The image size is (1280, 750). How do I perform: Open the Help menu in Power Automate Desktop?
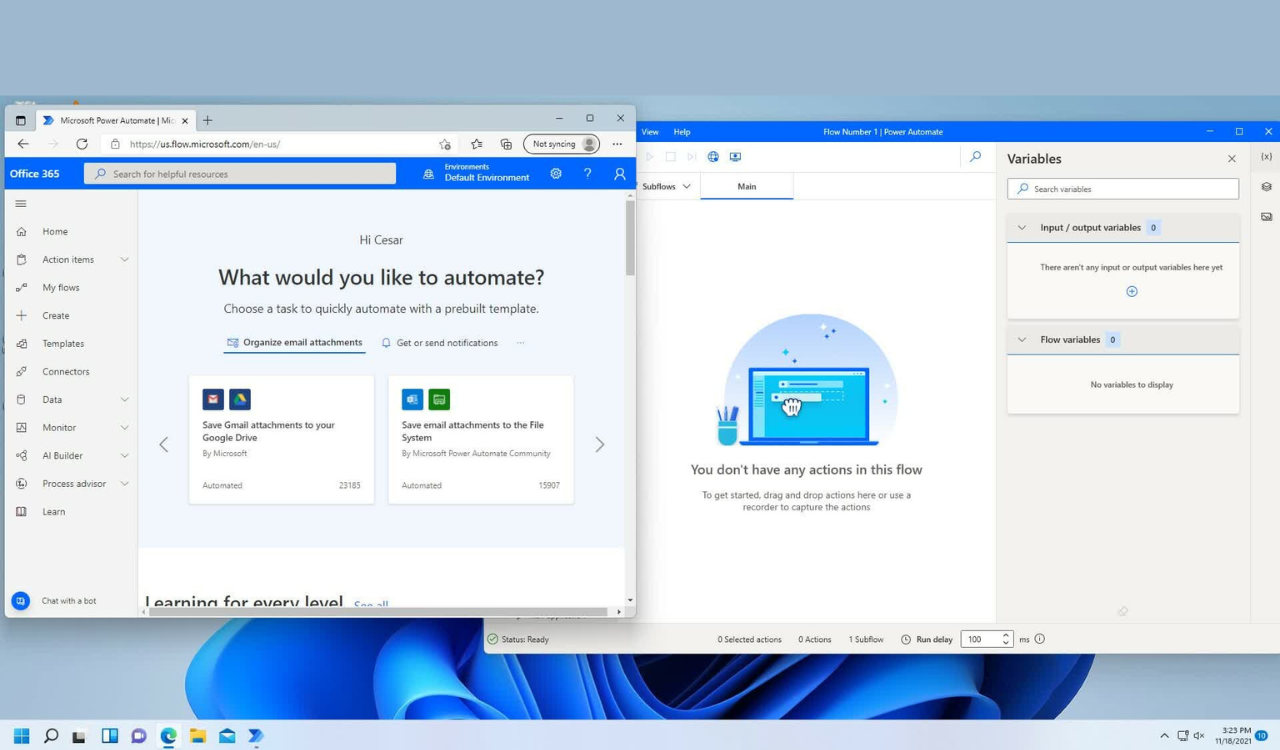point(682,132)
